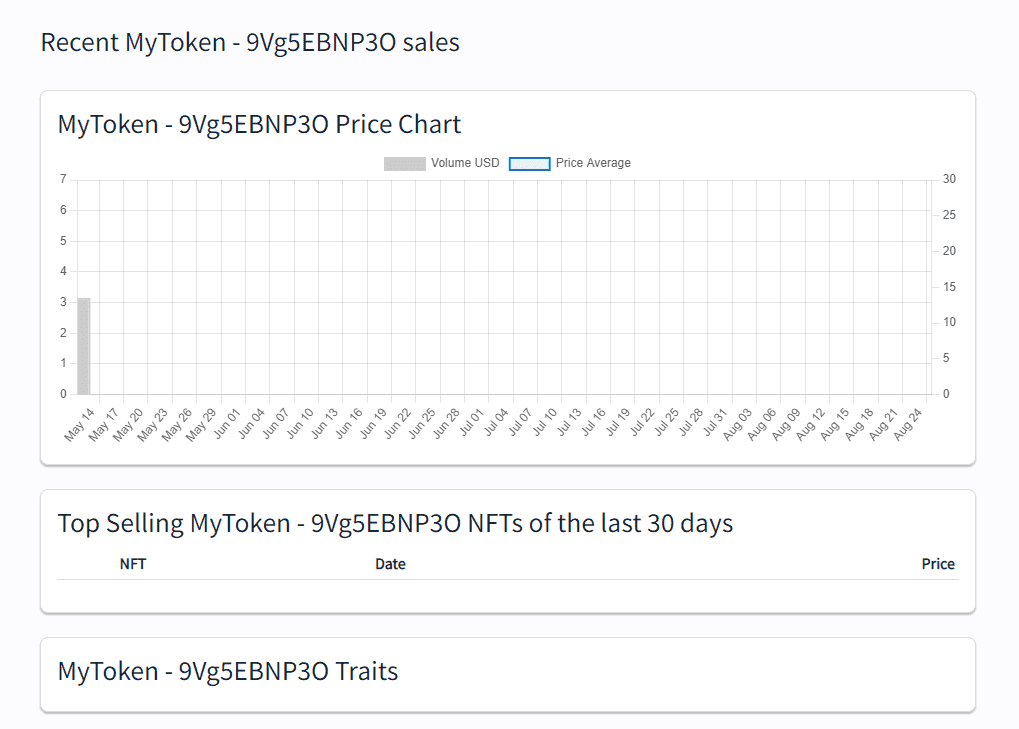Expand the Top Selling NFTs panel
Viewport: 1019px width, 729px height.
[x=396, y=523]
